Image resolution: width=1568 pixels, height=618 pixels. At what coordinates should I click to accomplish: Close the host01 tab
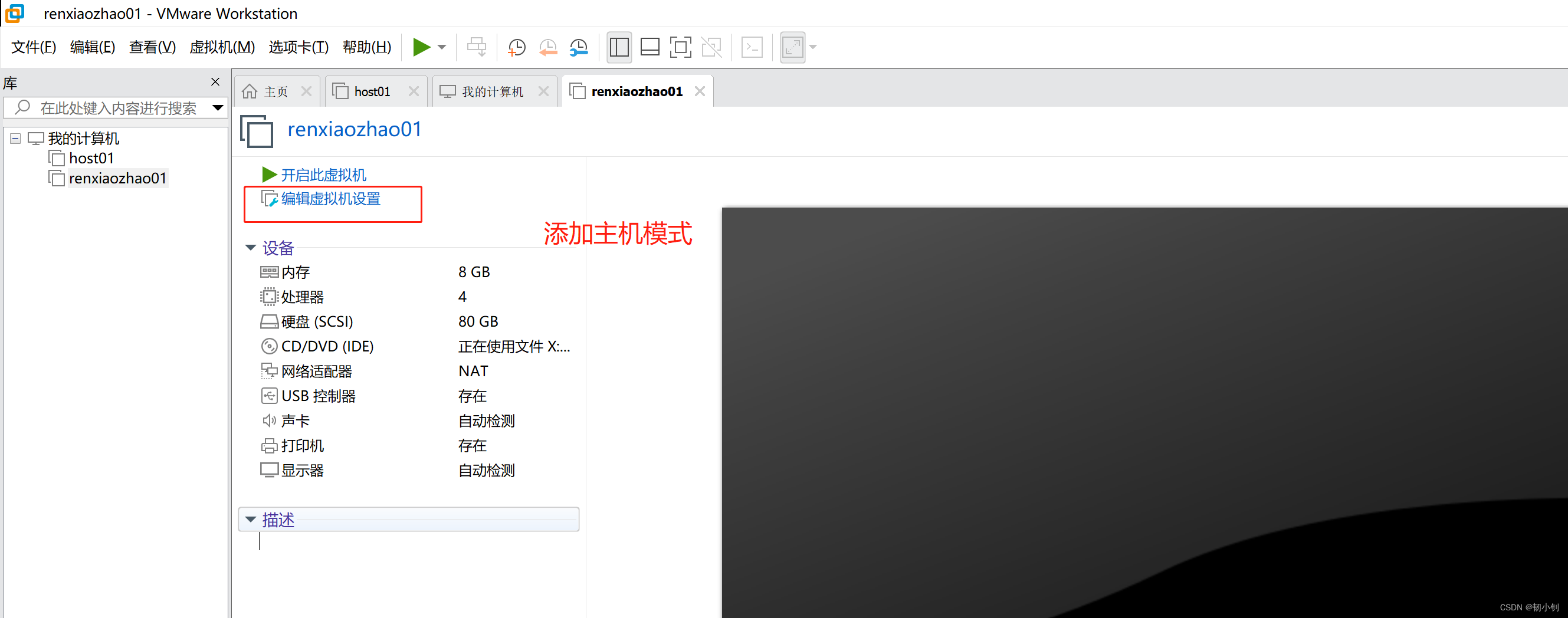point(414,91)
